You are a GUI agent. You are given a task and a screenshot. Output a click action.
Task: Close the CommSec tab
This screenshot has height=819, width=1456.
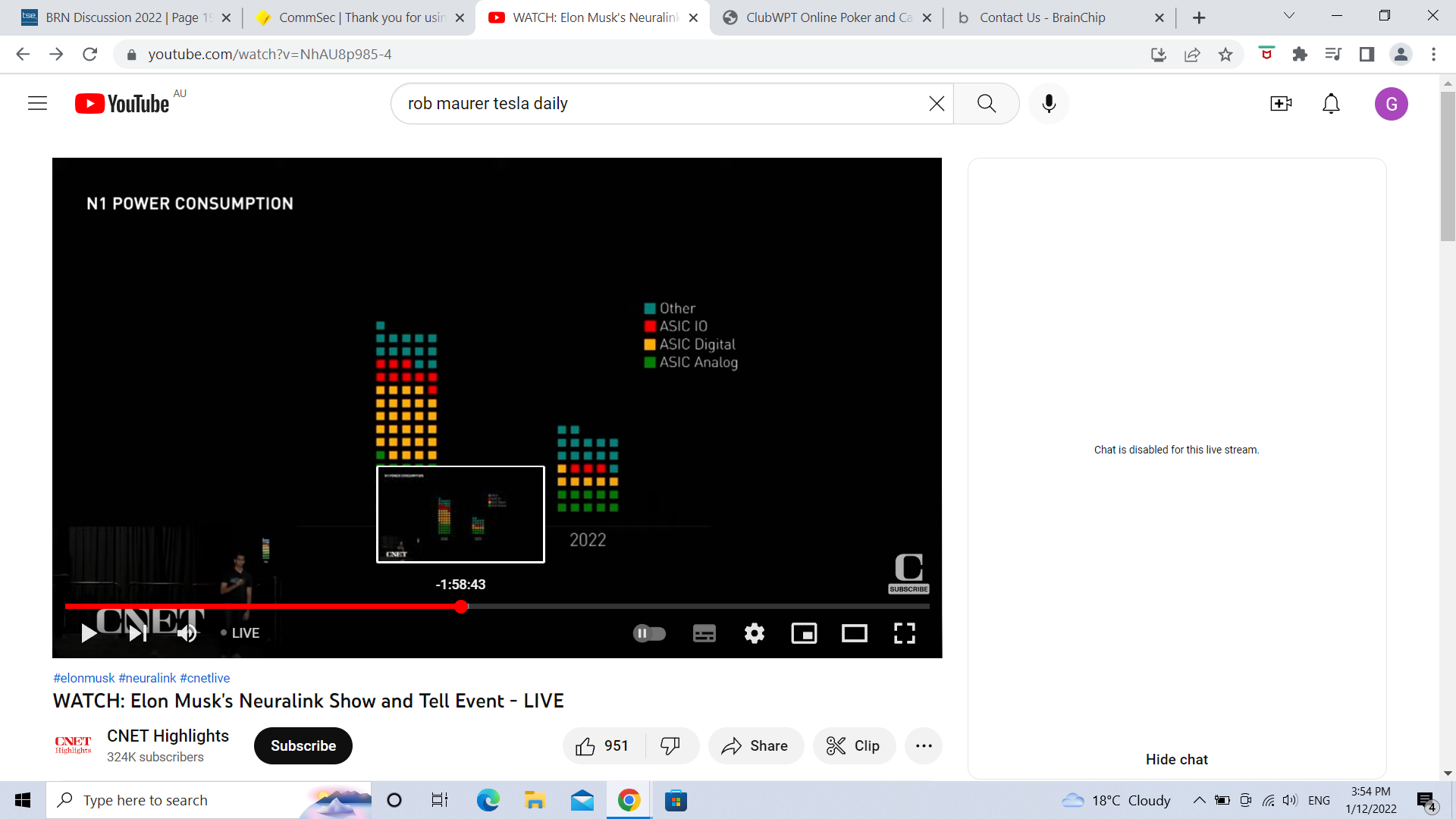click(460, 17)
